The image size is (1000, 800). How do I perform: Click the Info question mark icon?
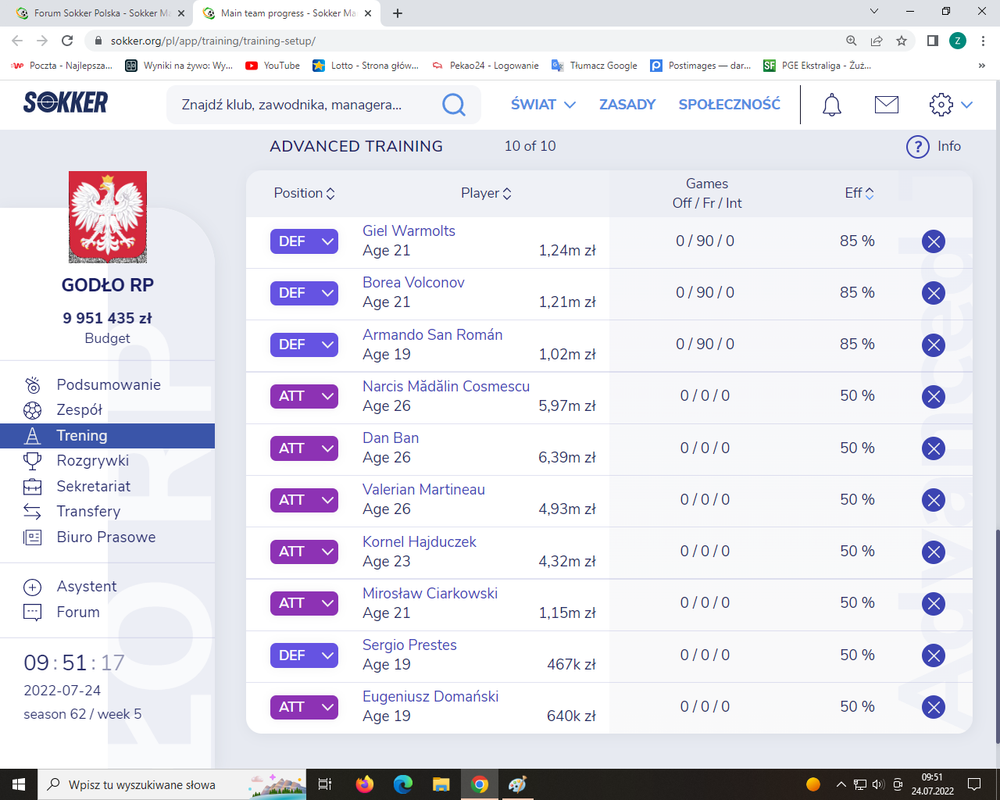(917, 147)
